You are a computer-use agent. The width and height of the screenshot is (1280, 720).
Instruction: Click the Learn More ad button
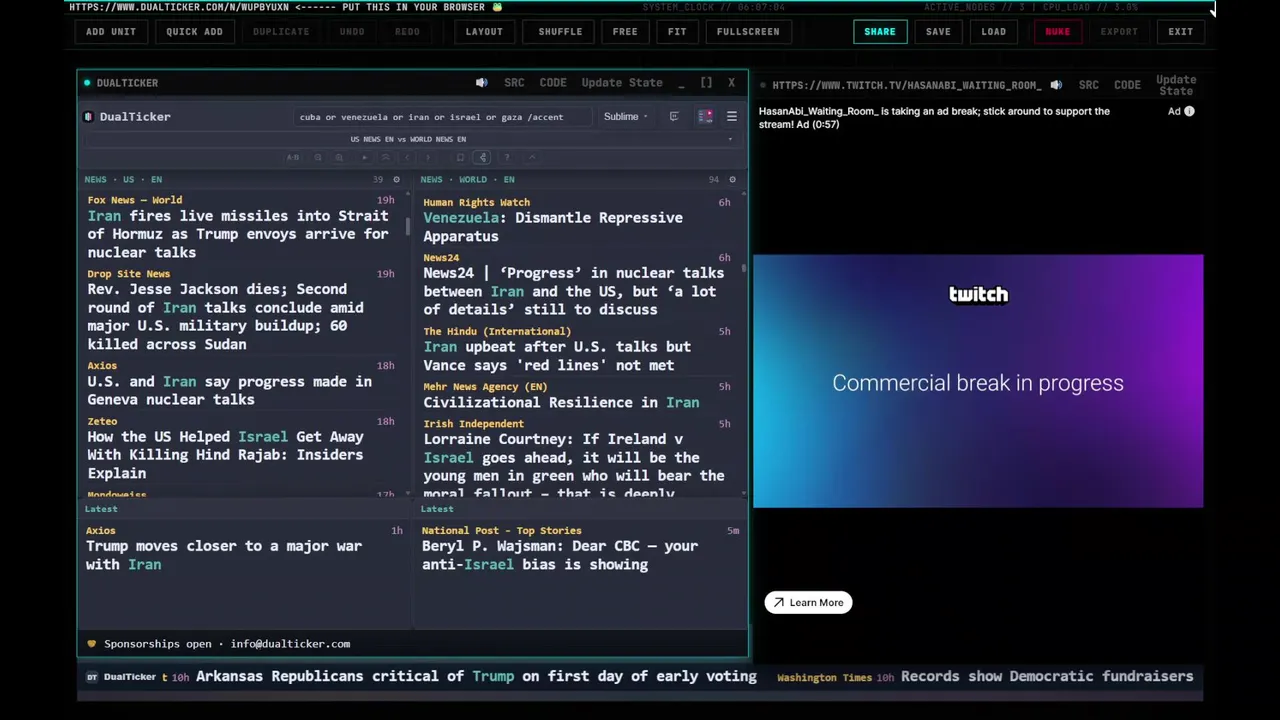pyautogui.click(x=808, y=603)
